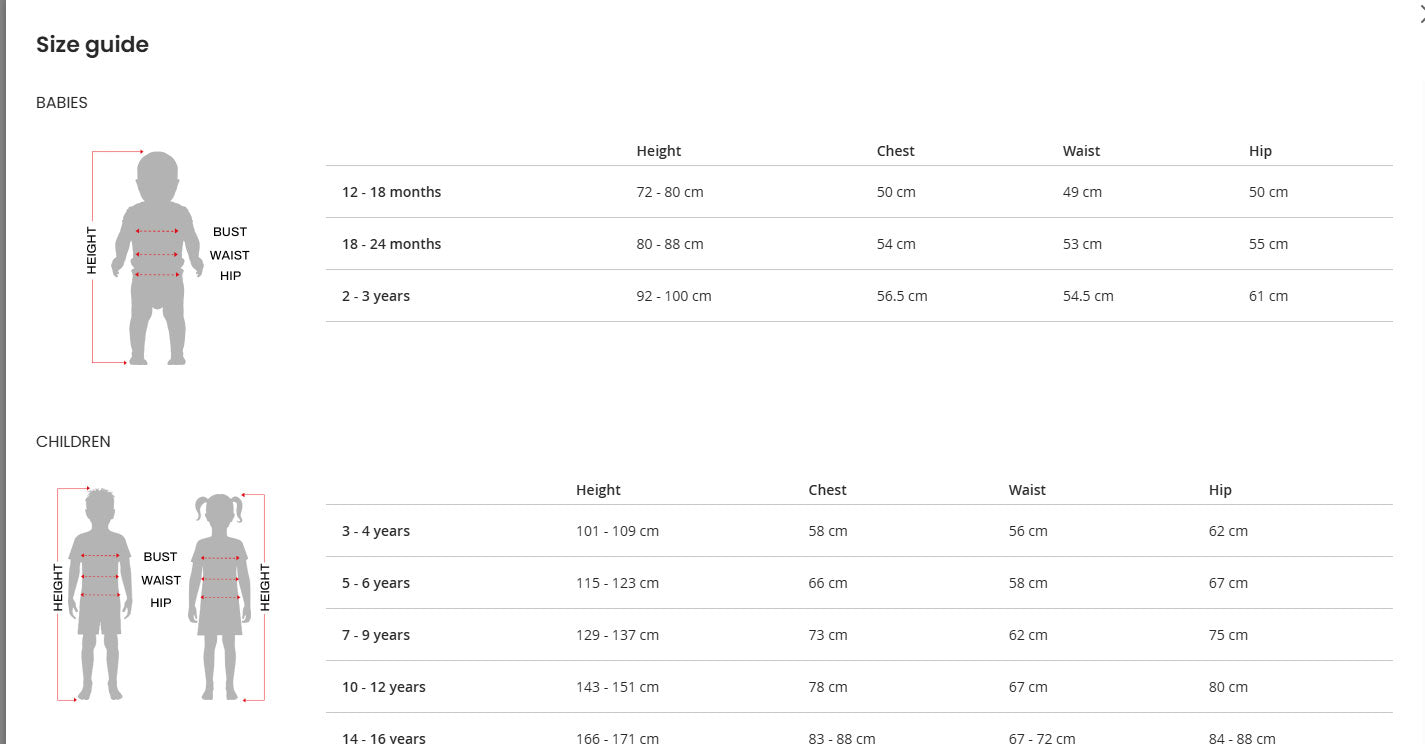Click the 3 - 4 years row label
Image resolution: width=1425 pixels, height=744 pixels.
pos(376,531)
